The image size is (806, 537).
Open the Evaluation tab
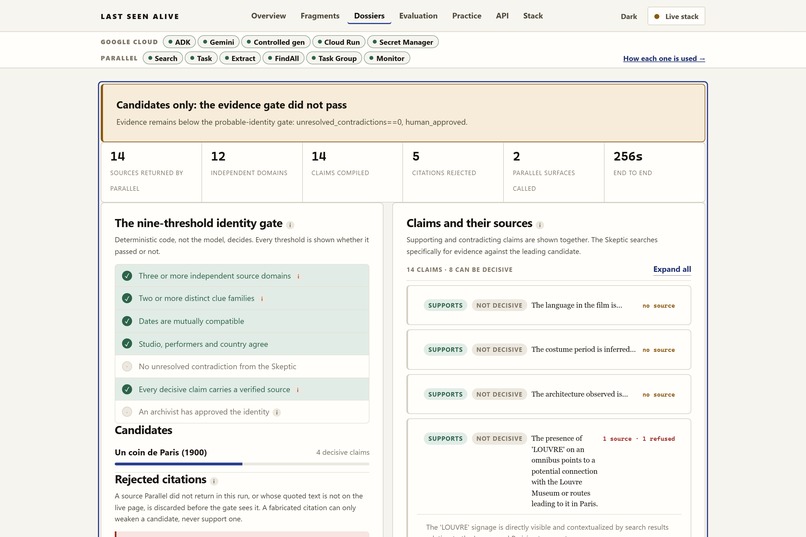(418, 16)
